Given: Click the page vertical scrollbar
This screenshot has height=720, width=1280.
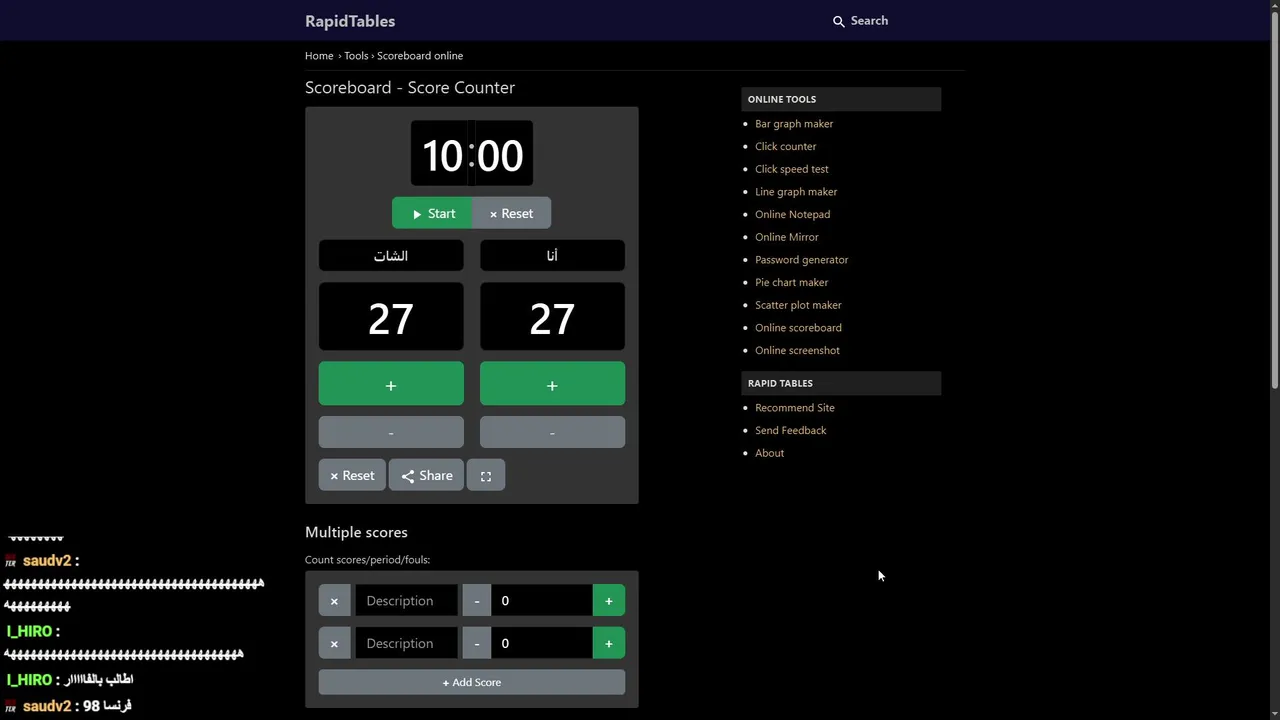Looking at the screenshot, I should coord(1275,200).
